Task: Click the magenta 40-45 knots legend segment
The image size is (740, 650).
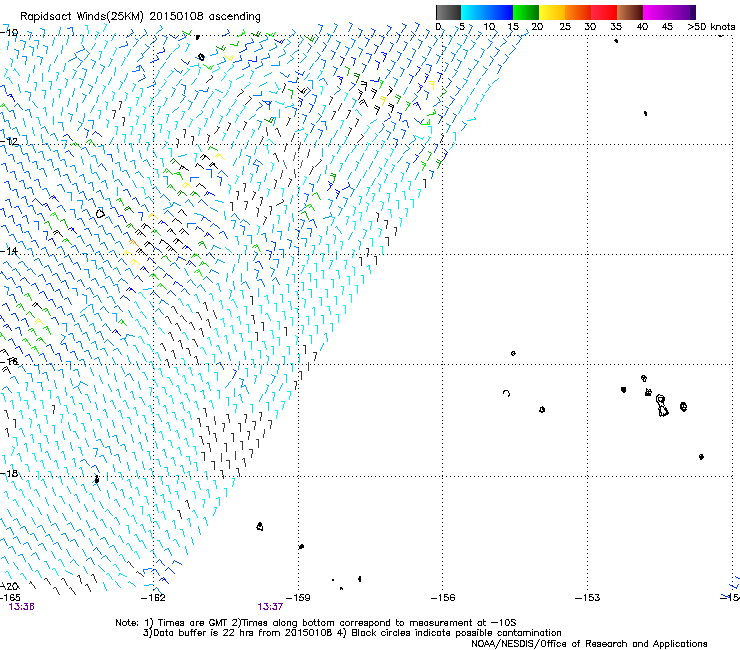Action: (x=656, y=12)
